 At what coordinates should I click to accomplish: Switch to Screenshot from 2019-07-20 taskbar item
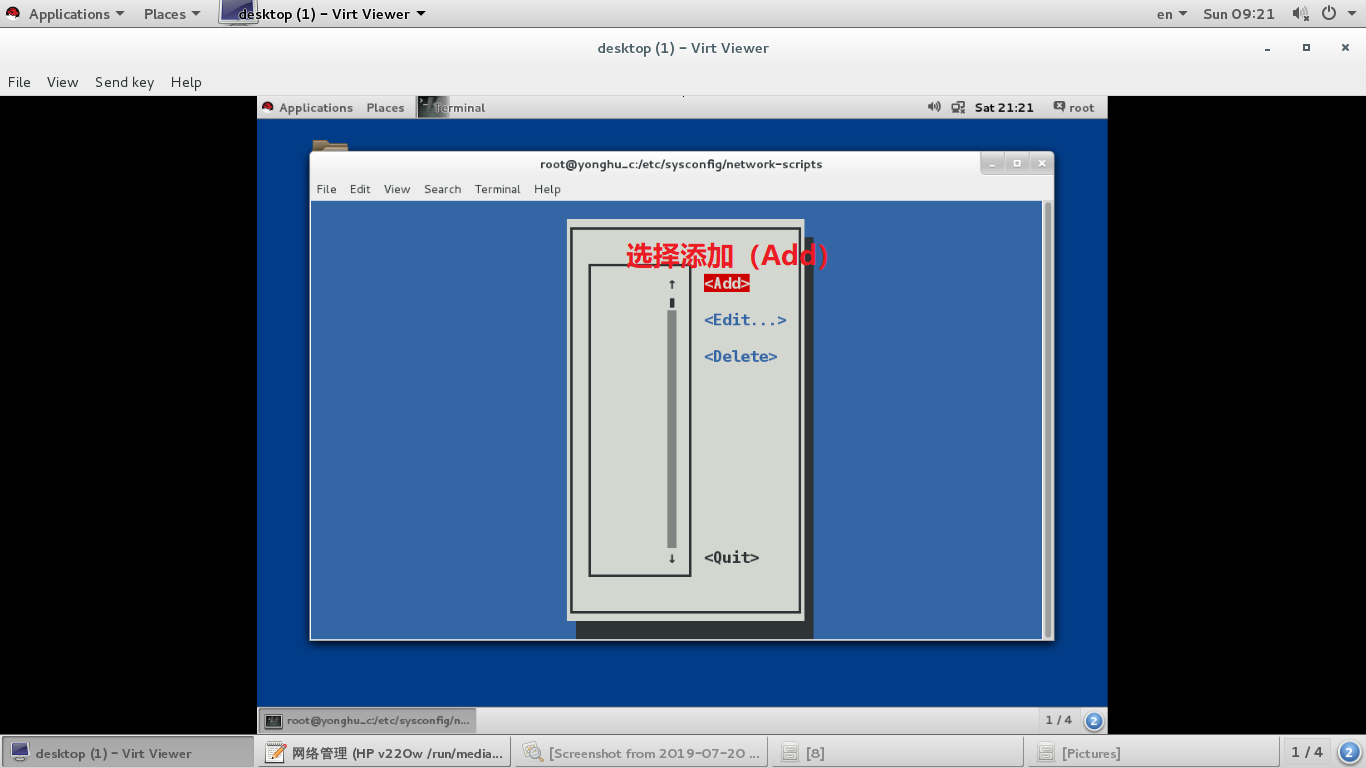tap(641, 753)
